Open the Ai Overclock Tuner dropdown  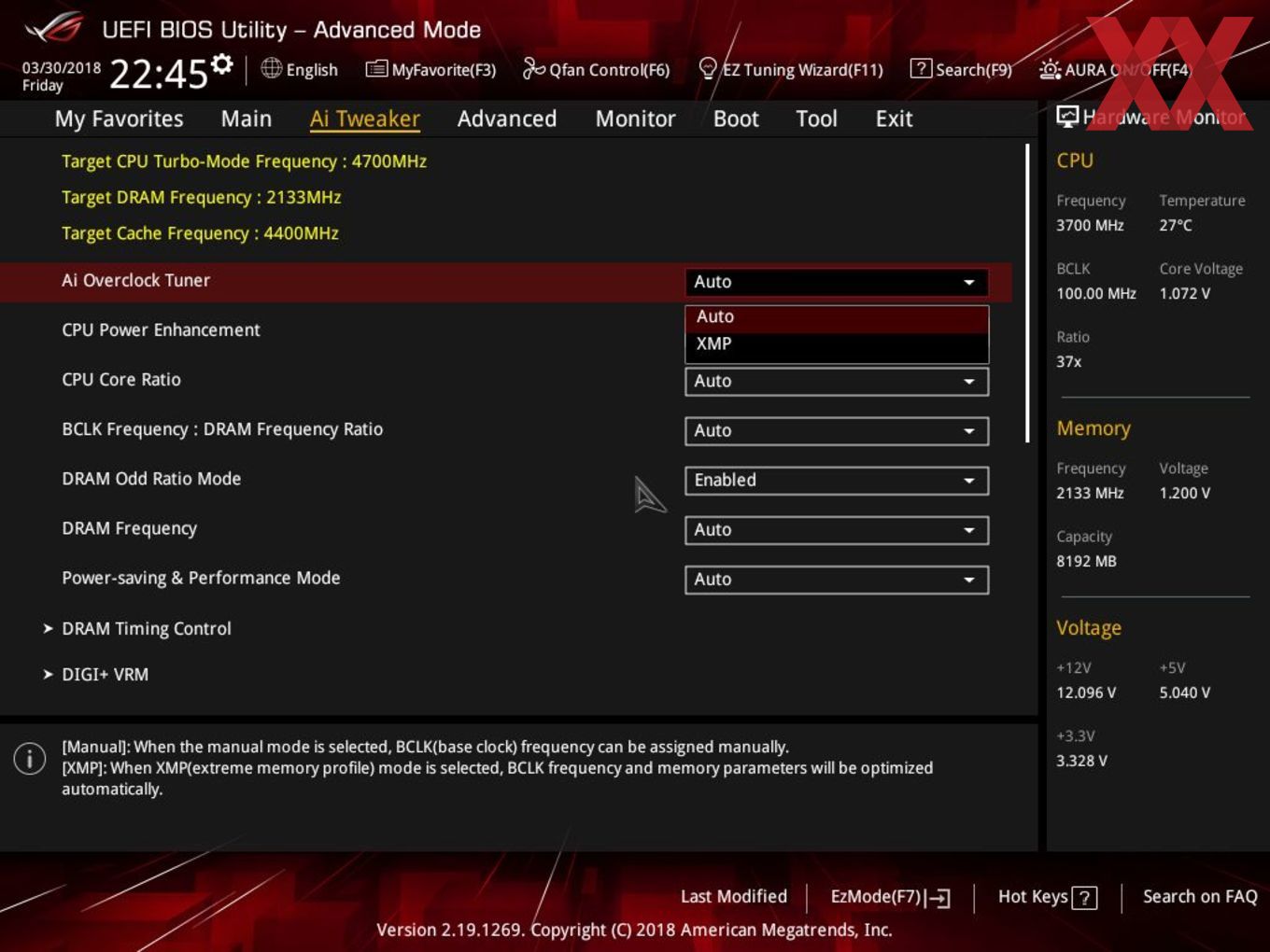(837, 282)
